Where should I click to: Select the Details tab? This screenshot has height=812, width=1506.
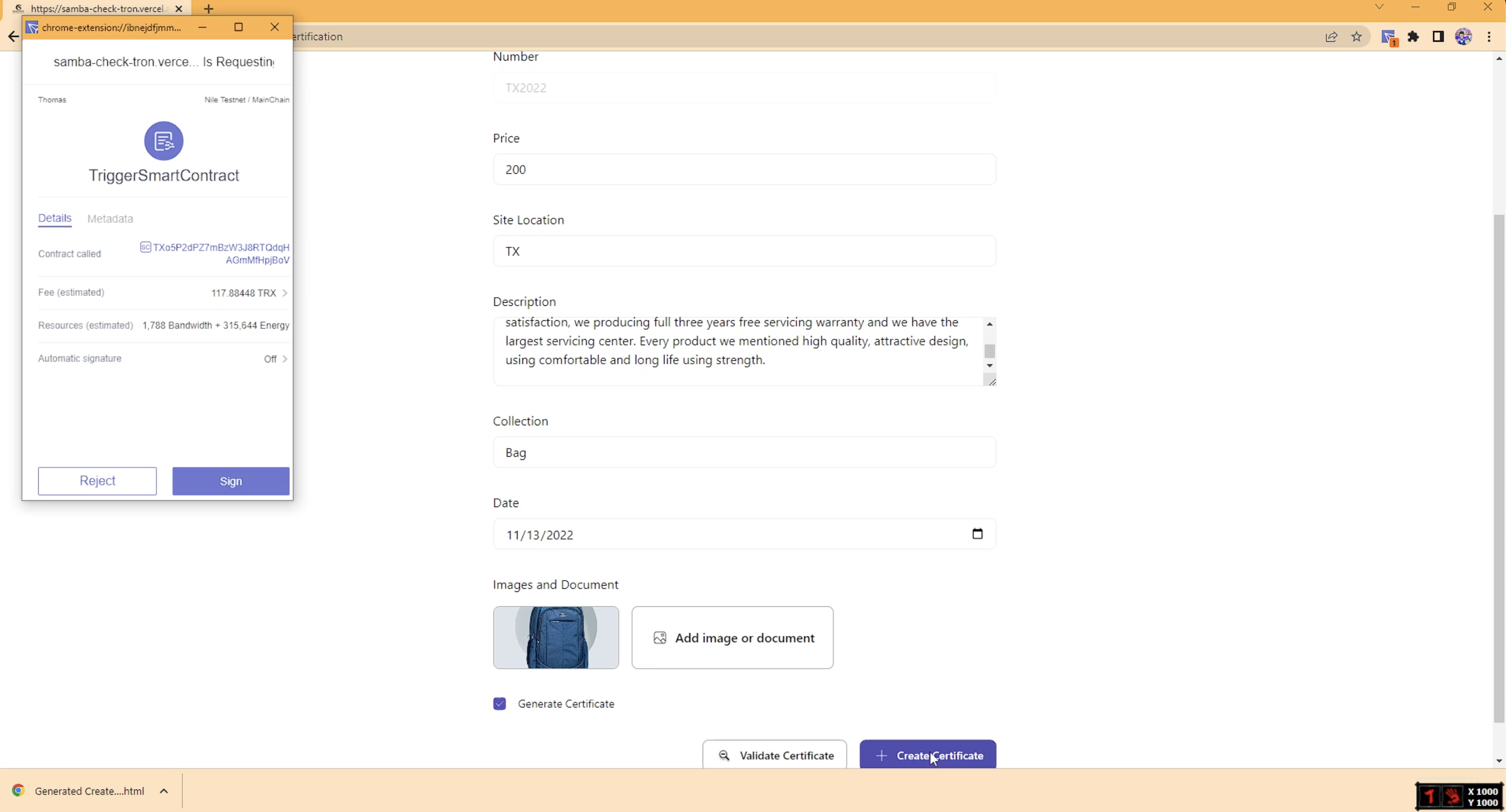[54, 218]
